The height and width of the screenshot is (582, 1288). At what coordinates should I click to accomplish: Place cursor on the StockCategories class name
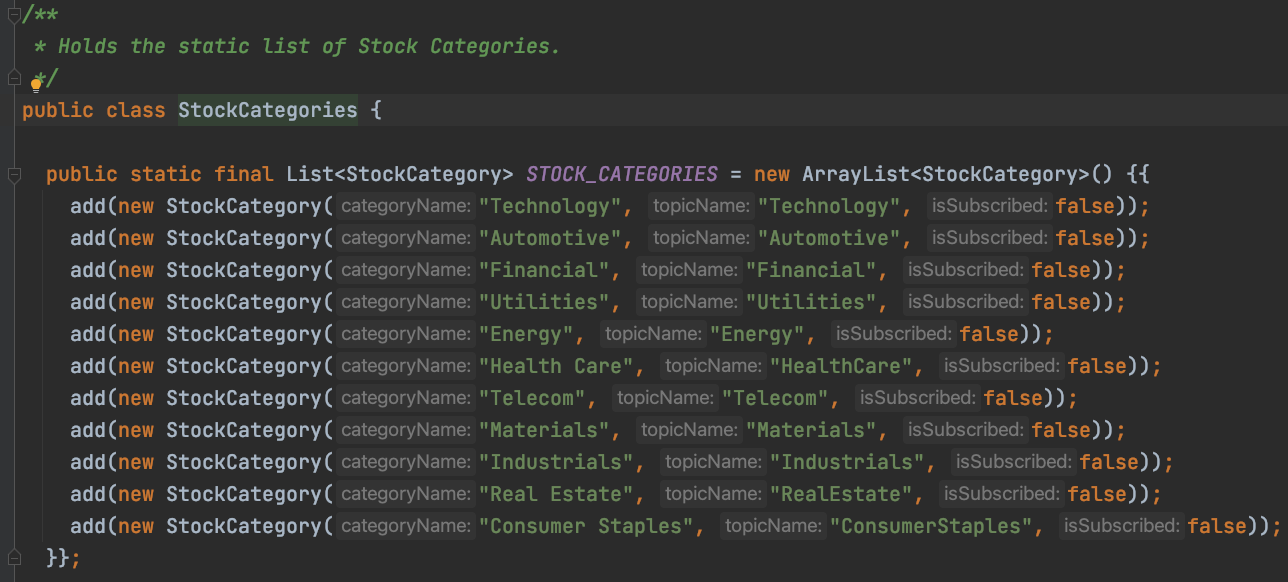pyautogui.click(x=267, y=110)
